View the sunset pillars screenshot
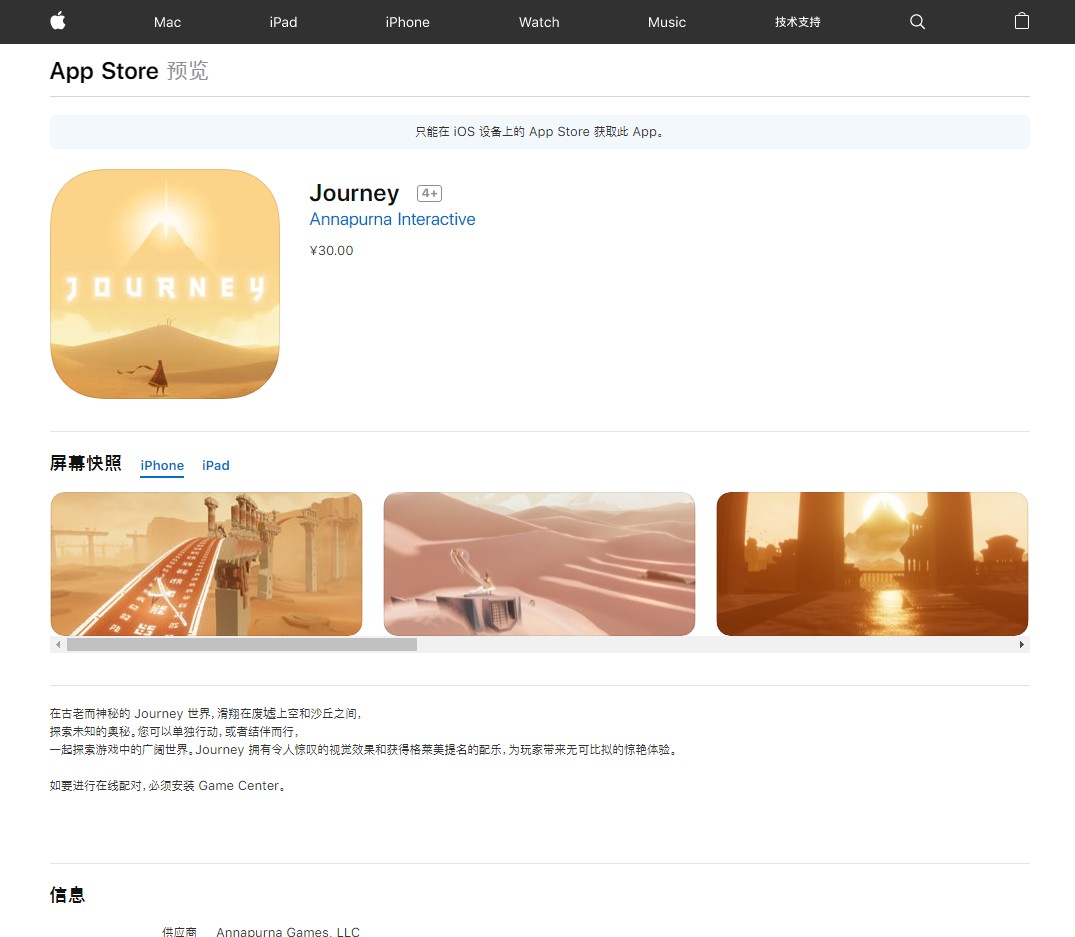The height and width of the screenshot is (937, 1075). point(872,564)
